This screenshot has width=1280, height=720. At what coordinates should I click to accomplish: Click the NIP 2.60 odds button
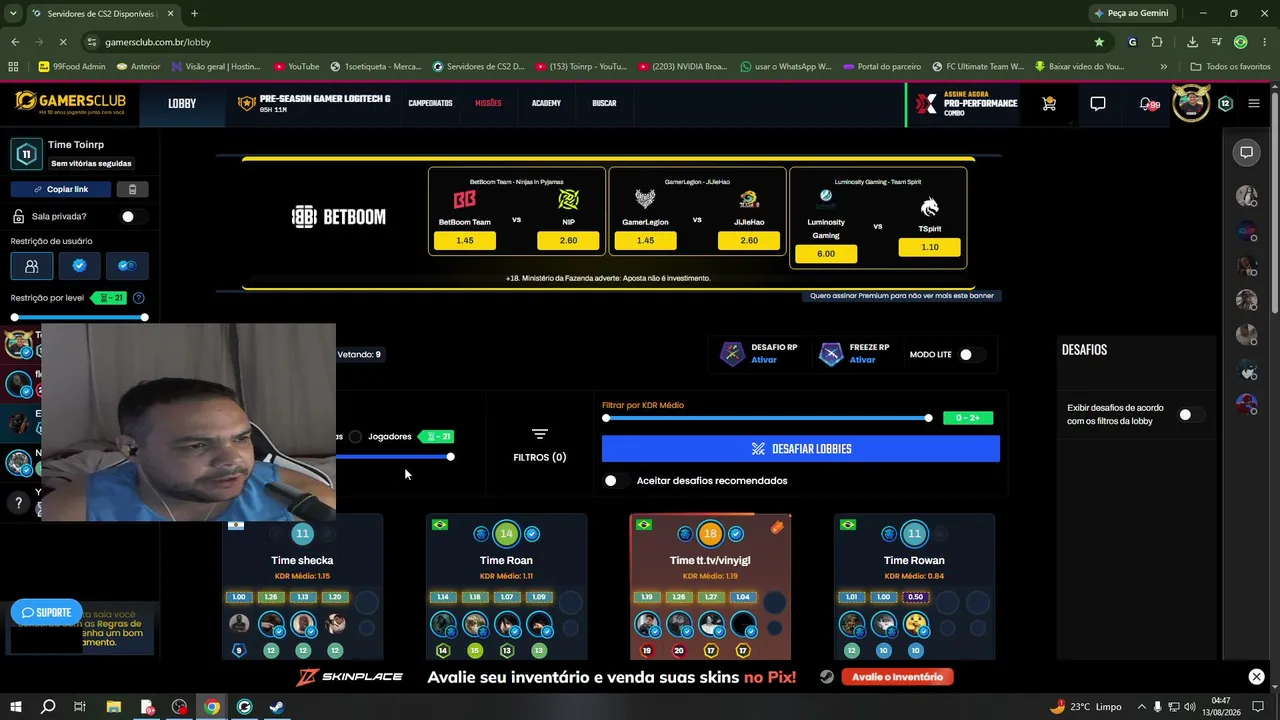[x=568, y=241]
